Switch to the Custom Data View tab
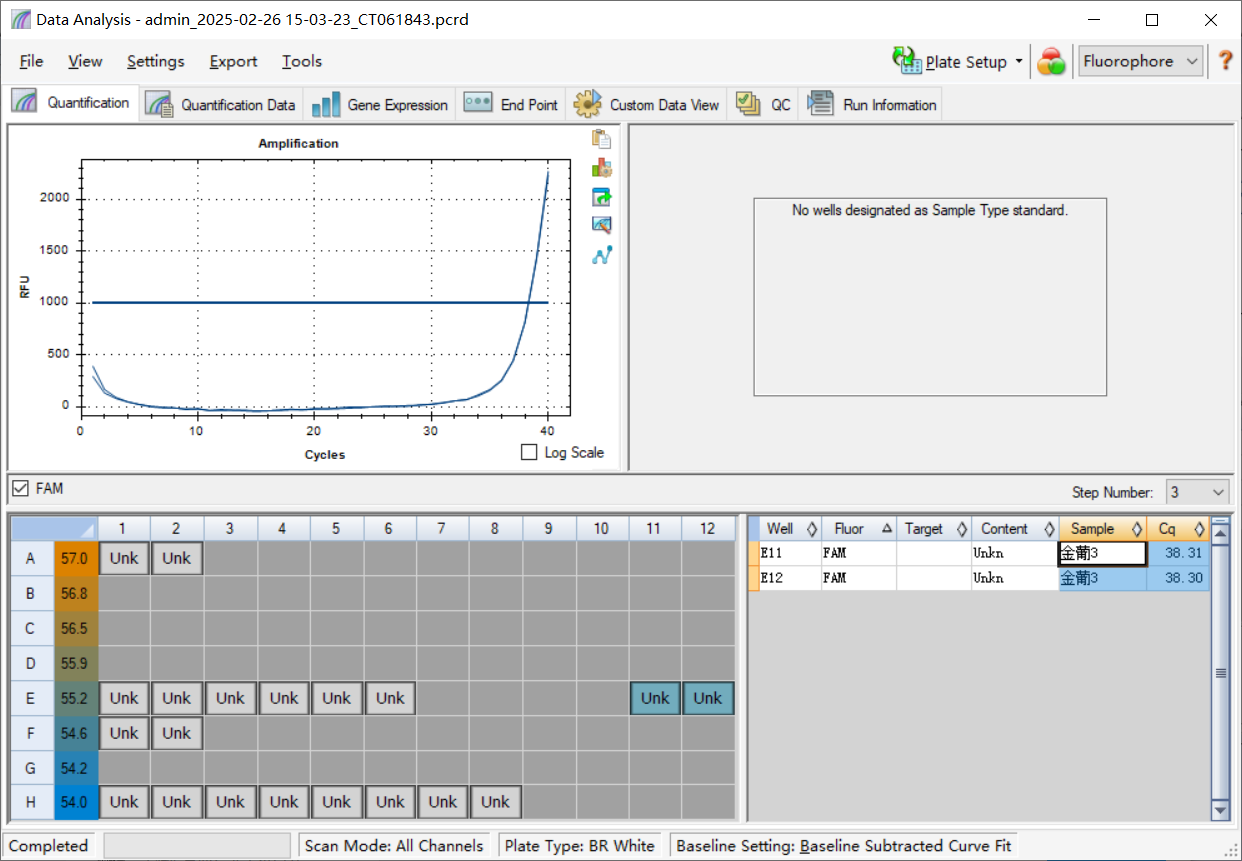The height and width of the screenshot is (861, 1242). click(646, 104)
